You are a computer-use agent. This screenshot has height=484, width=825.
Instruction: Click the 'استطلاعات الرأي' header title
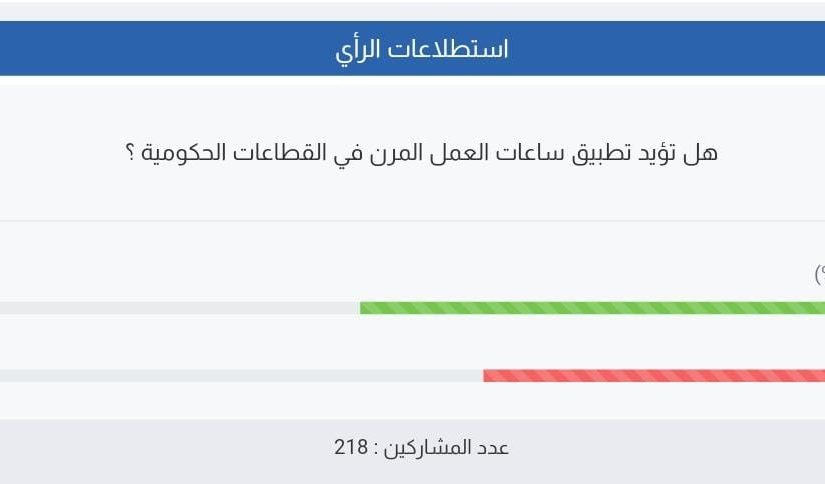[x=422, y=50]
